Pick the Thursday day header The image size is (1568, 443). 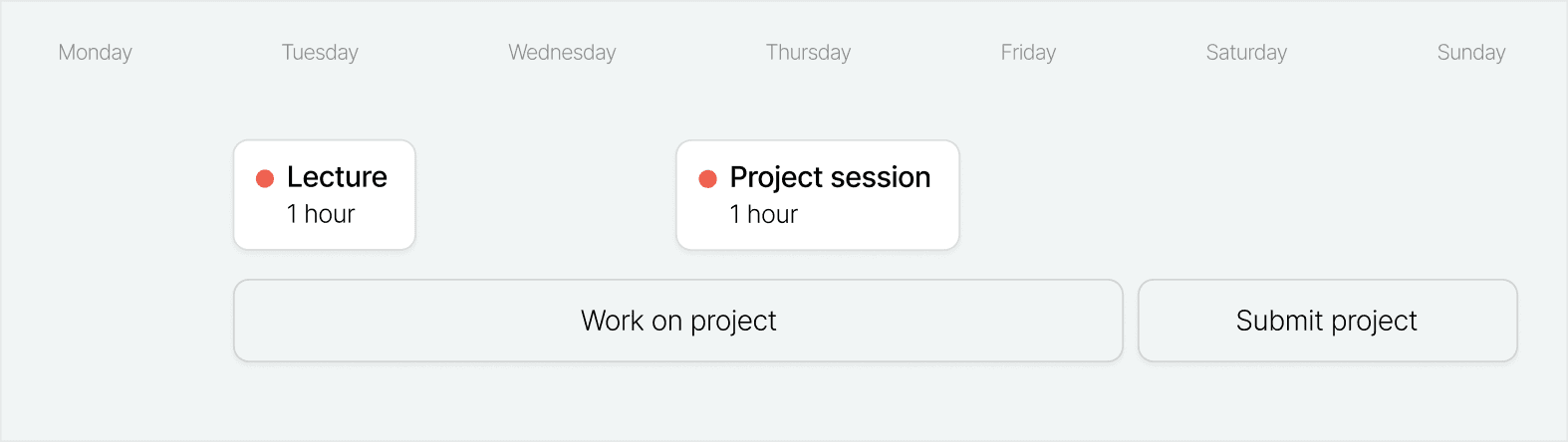808,53
